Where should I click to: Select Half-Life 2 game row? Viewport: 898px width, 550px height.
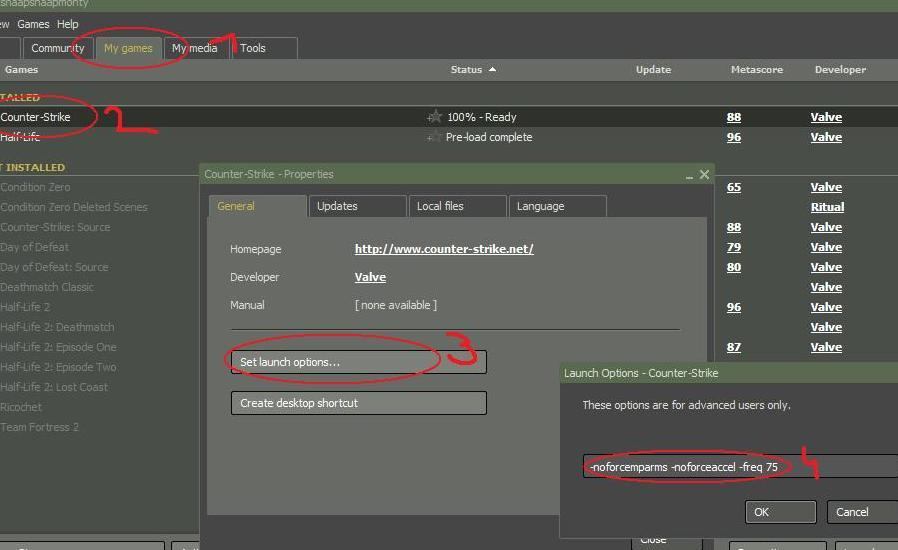(x=25, y=307)
